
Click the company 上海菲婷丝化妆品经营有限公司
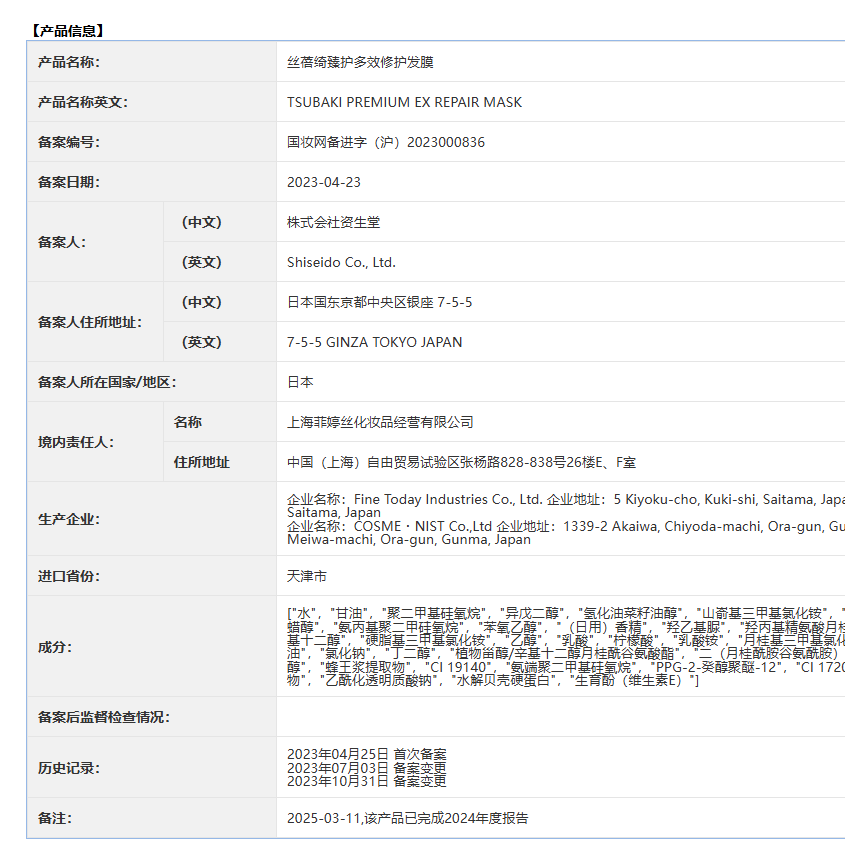point(380,422)
